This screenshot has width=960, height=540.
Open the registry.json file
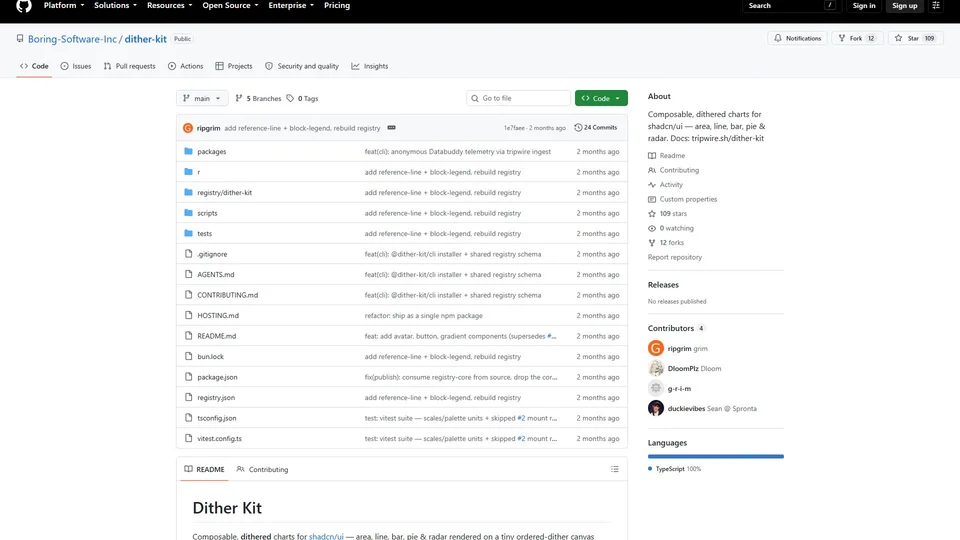(216, 397)
